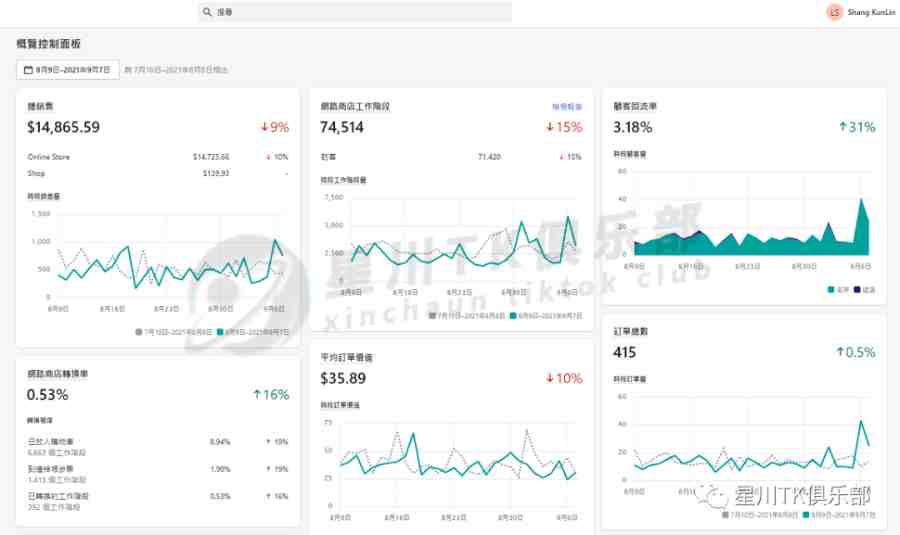Click the 74,514 sessions number
This screenshot has width=900, height=535.
342,127
